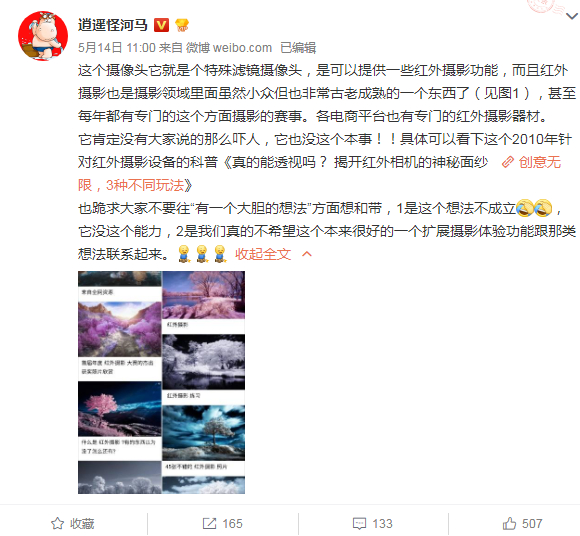The height and width of the screenshot is (536, 580).
Task: Click the star favorite icon
Action: point(57,523)
